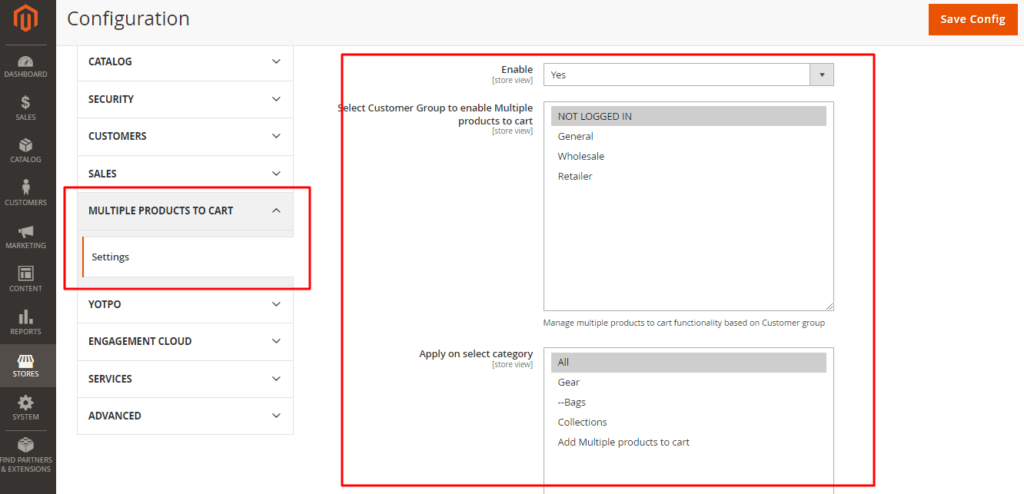Select Wholesale customer group
Screen dimensions: 1024x494
688,157
